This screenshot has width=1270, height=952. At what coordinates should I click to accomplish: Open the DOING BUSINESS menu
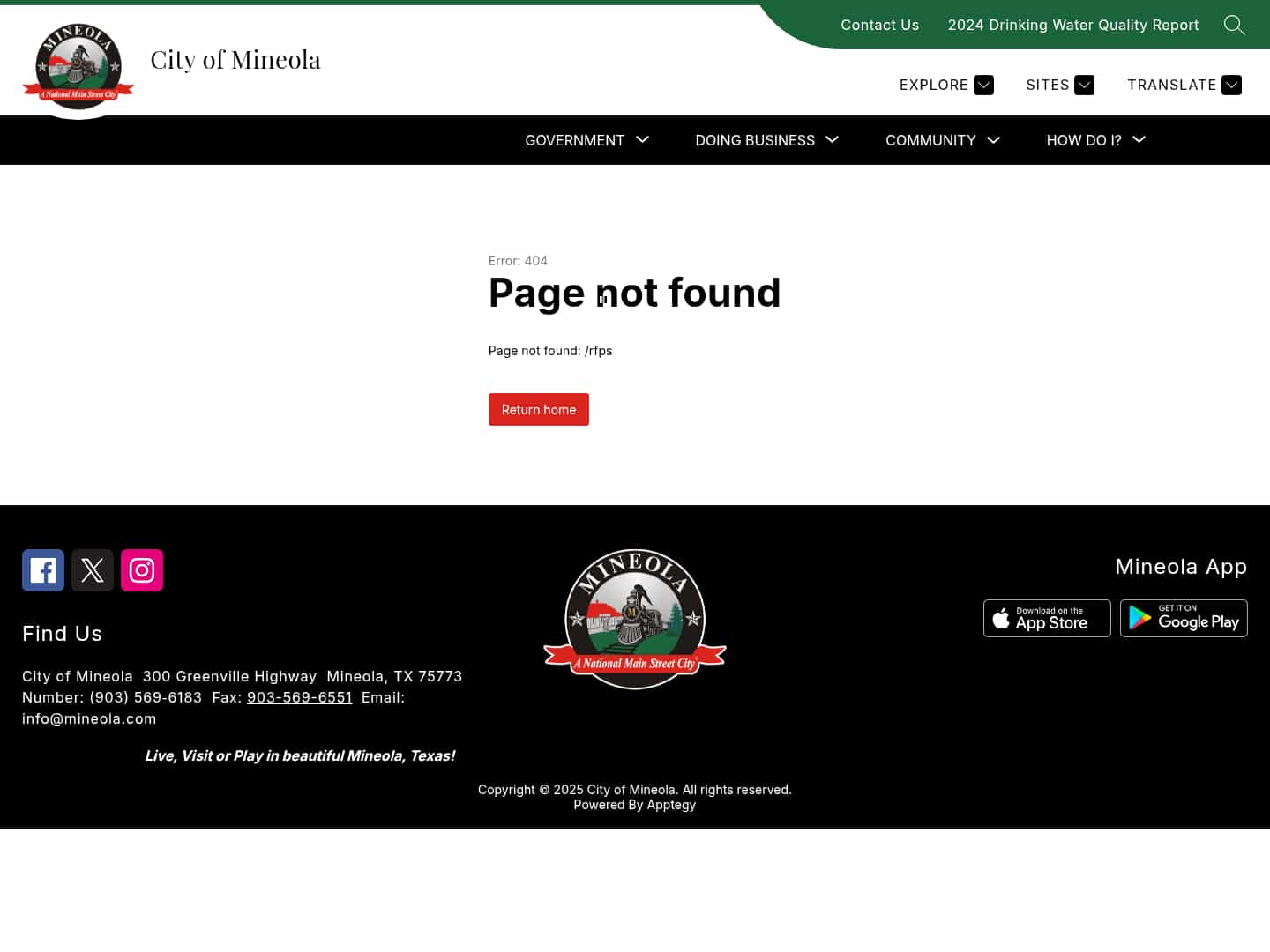[766, 140]
